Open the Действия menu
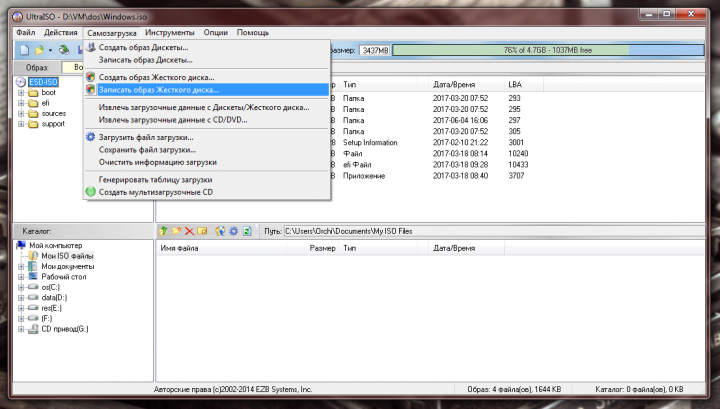The image size is (720, 409). (x=61, y=33)
